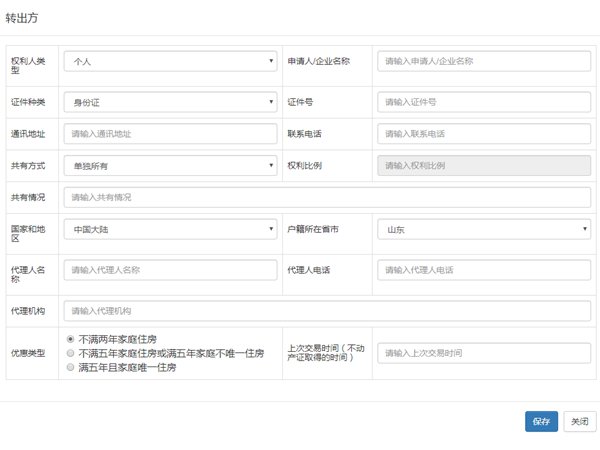Select 满五年且家庭唯一住房 radio option
The image size is (600, 450).
point(70,367)
